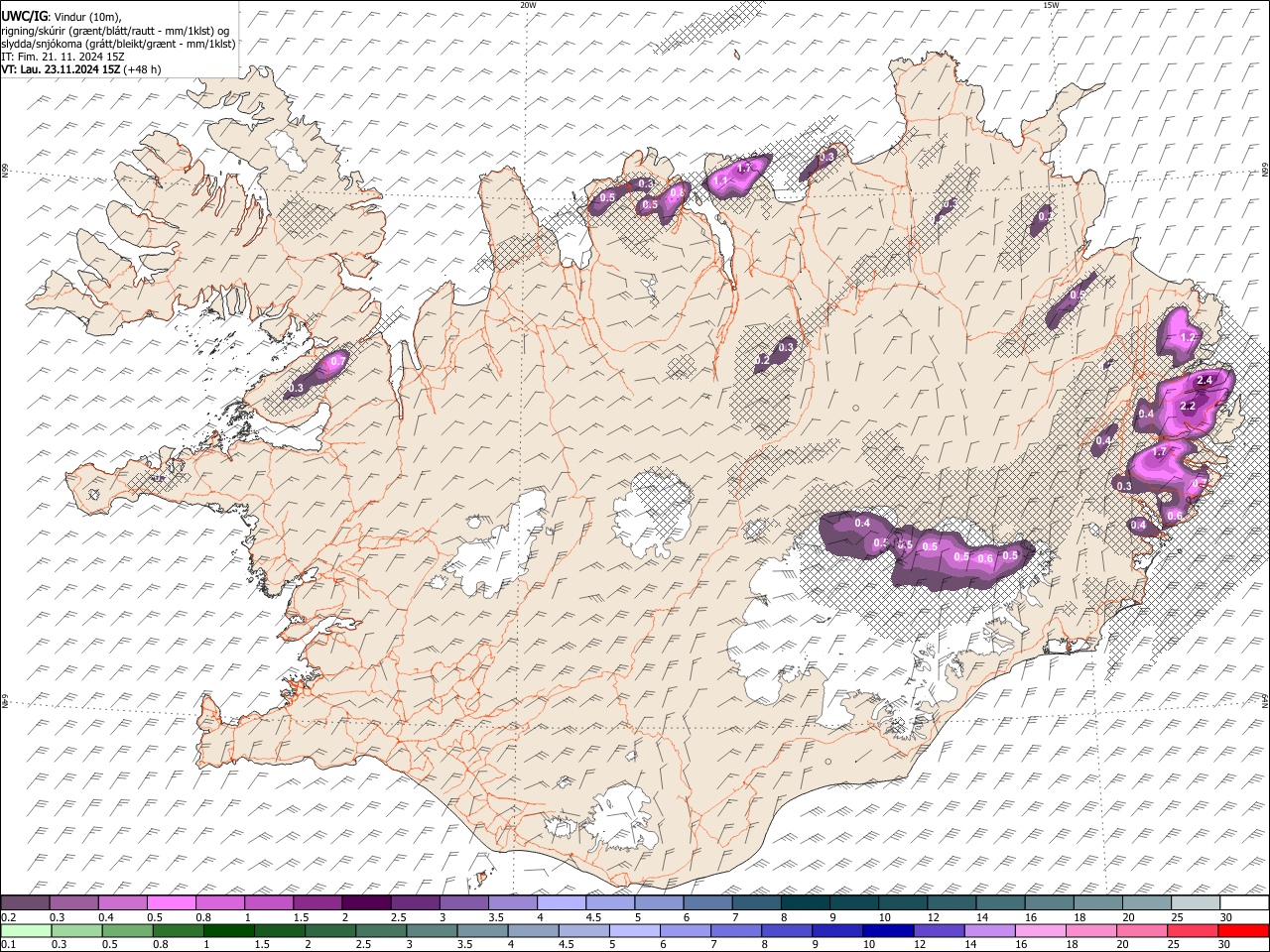Pick the darkest green lower swatch starting at 1
Image resolution: width=1270 pixels, height=952 pixels.
point(228,930)
